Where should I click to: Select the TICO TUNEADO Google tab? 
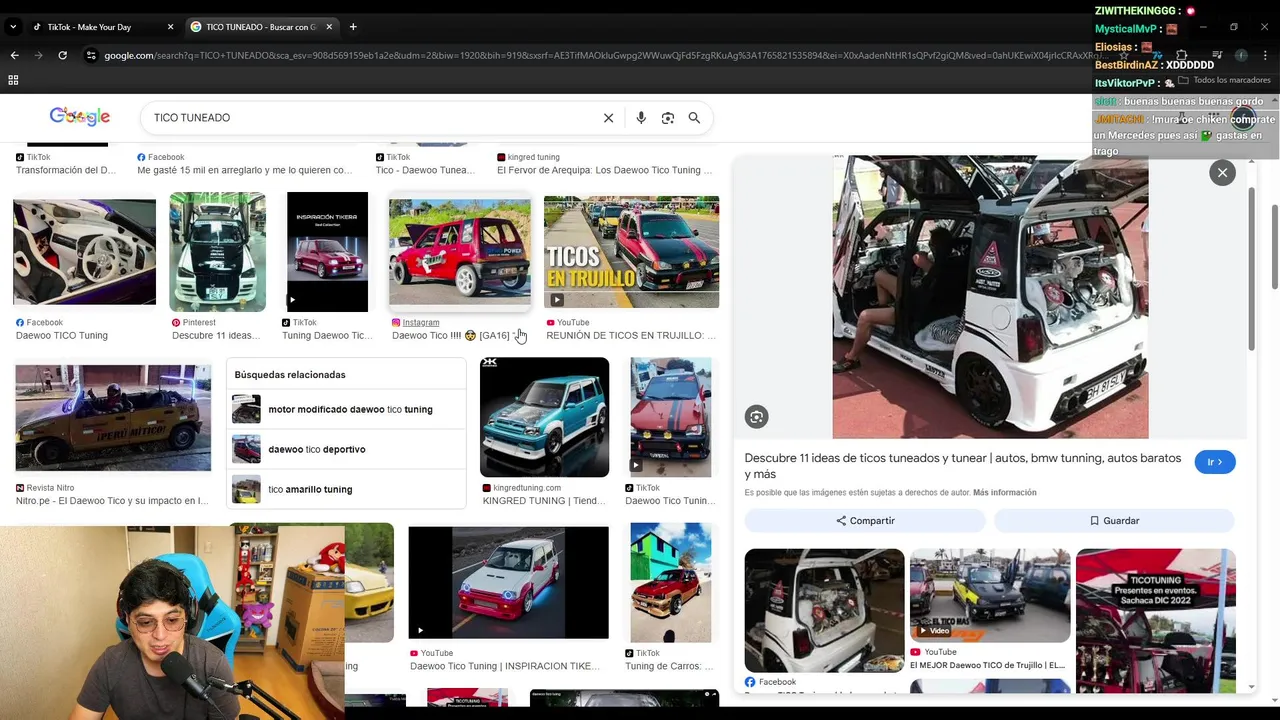[x=262, y=27]
